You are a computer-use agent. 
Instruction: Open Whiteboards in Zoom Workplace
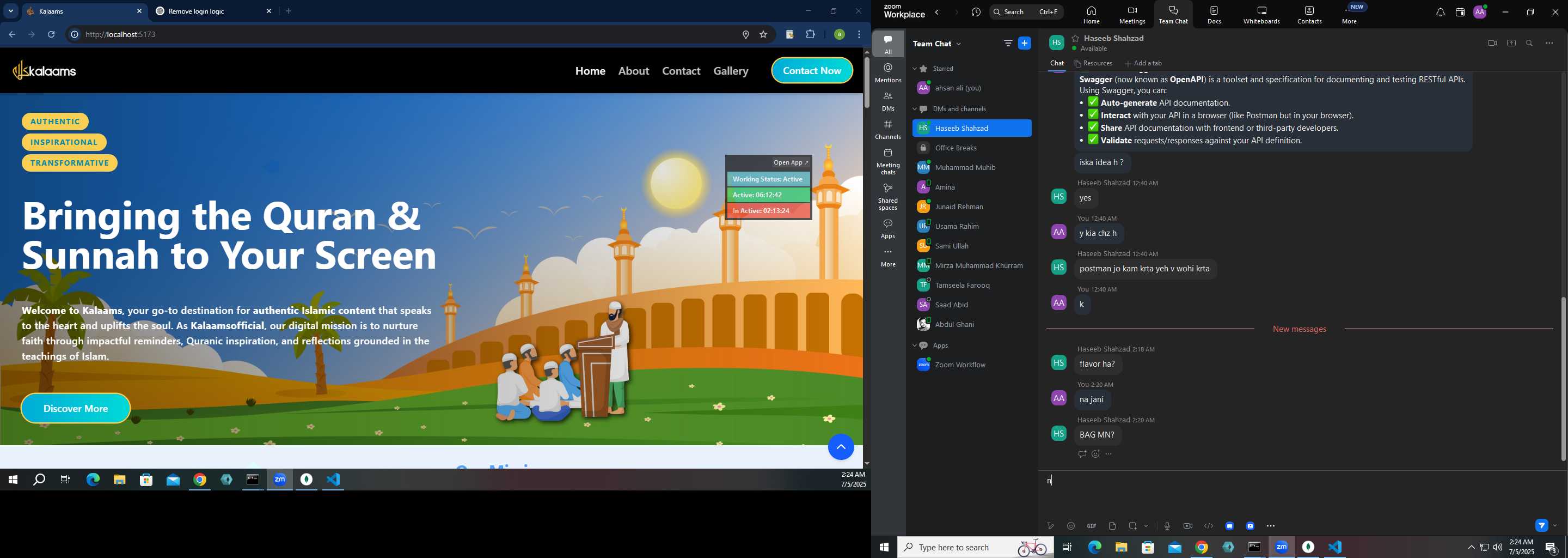pos(1262,15)
